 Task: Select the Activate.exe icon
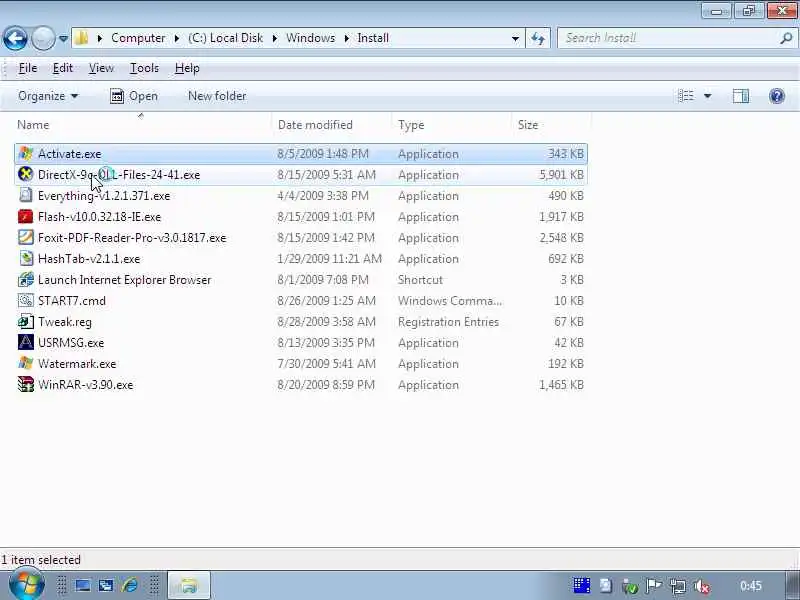tap(26, 154)
